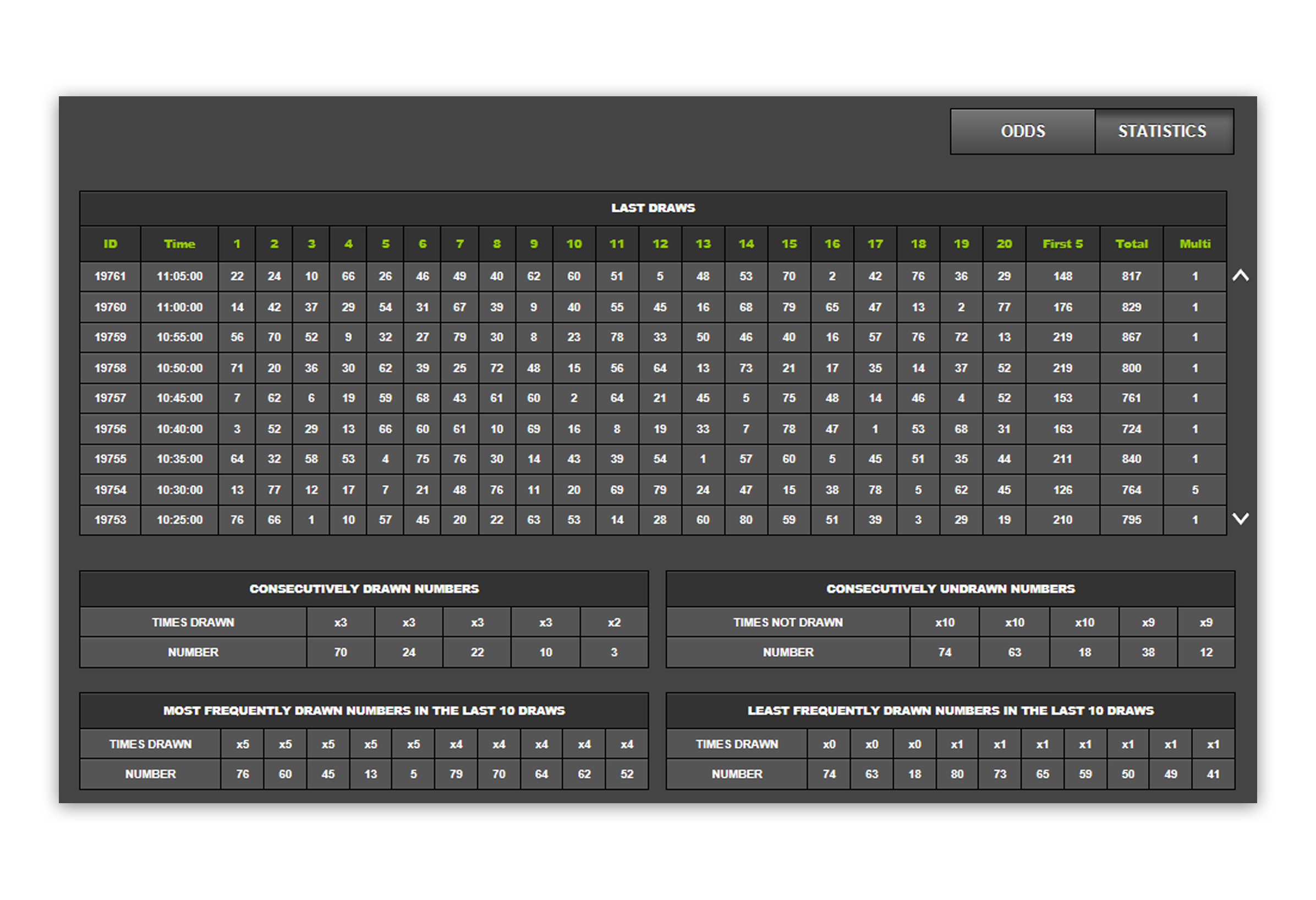
Task: Click First 5 value 126
Action: [1063, 490]
